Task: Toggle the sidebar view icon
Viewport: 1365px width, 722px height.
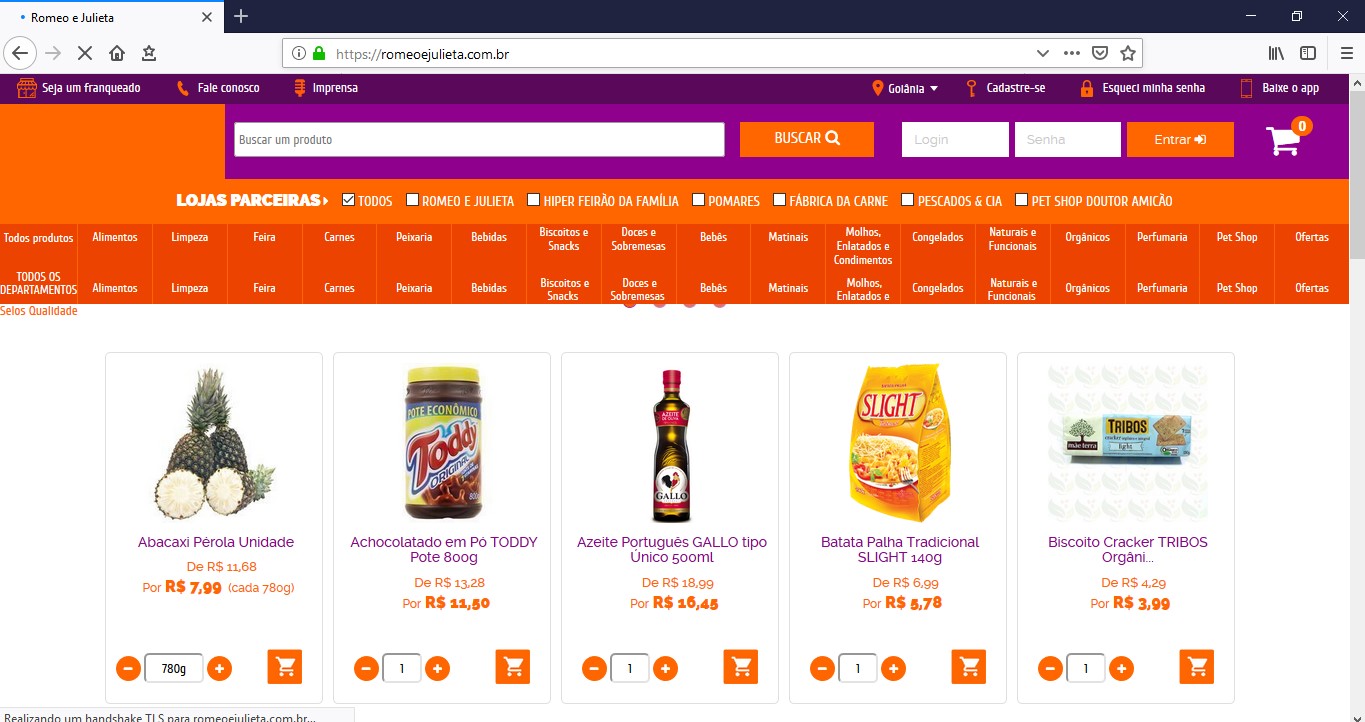Action: pyautogui.click(x=1308, y=53)
